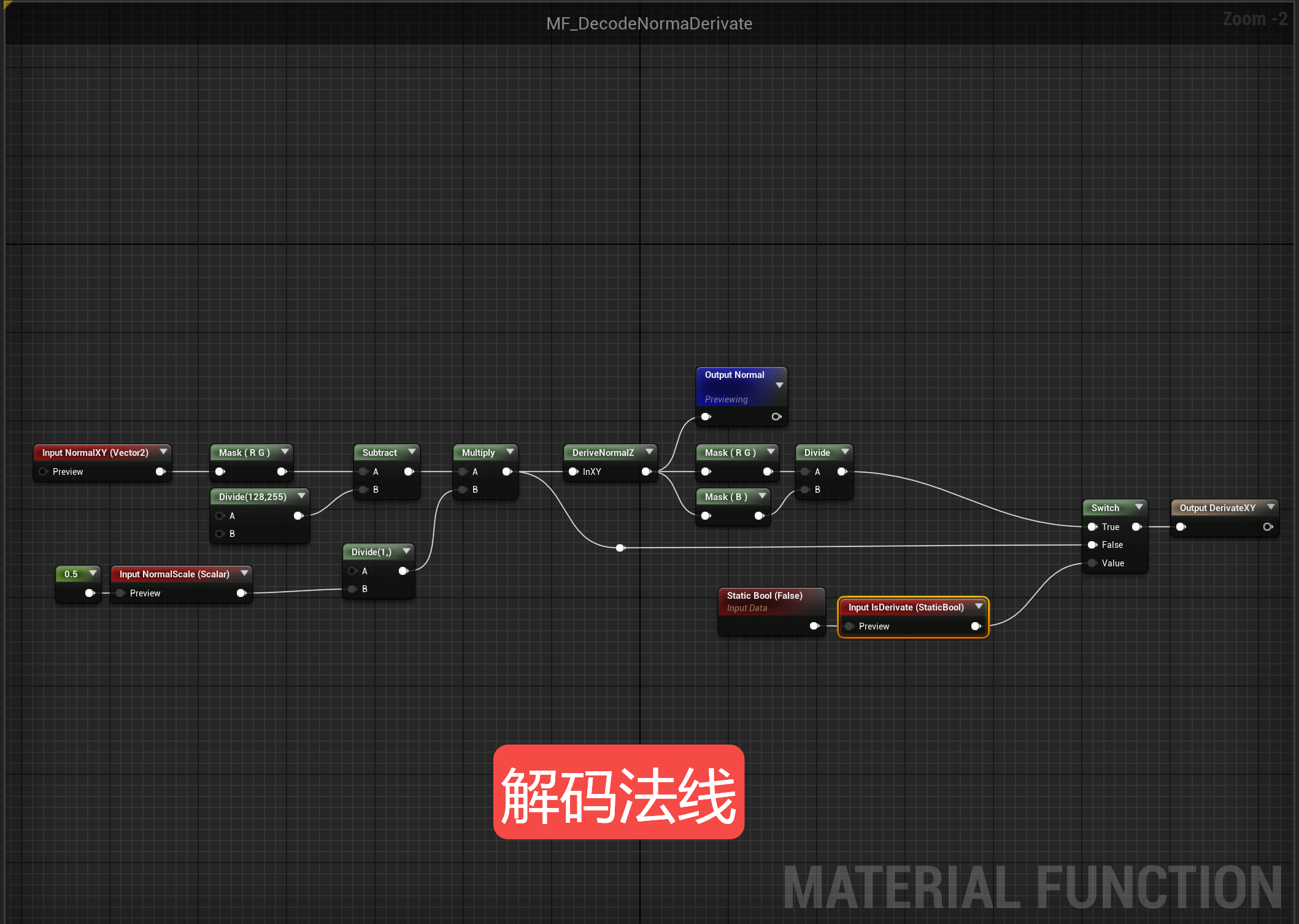Click the 0.5 constant node's output pin
The image size is (1299, 924).
click(x=90, y=593)
